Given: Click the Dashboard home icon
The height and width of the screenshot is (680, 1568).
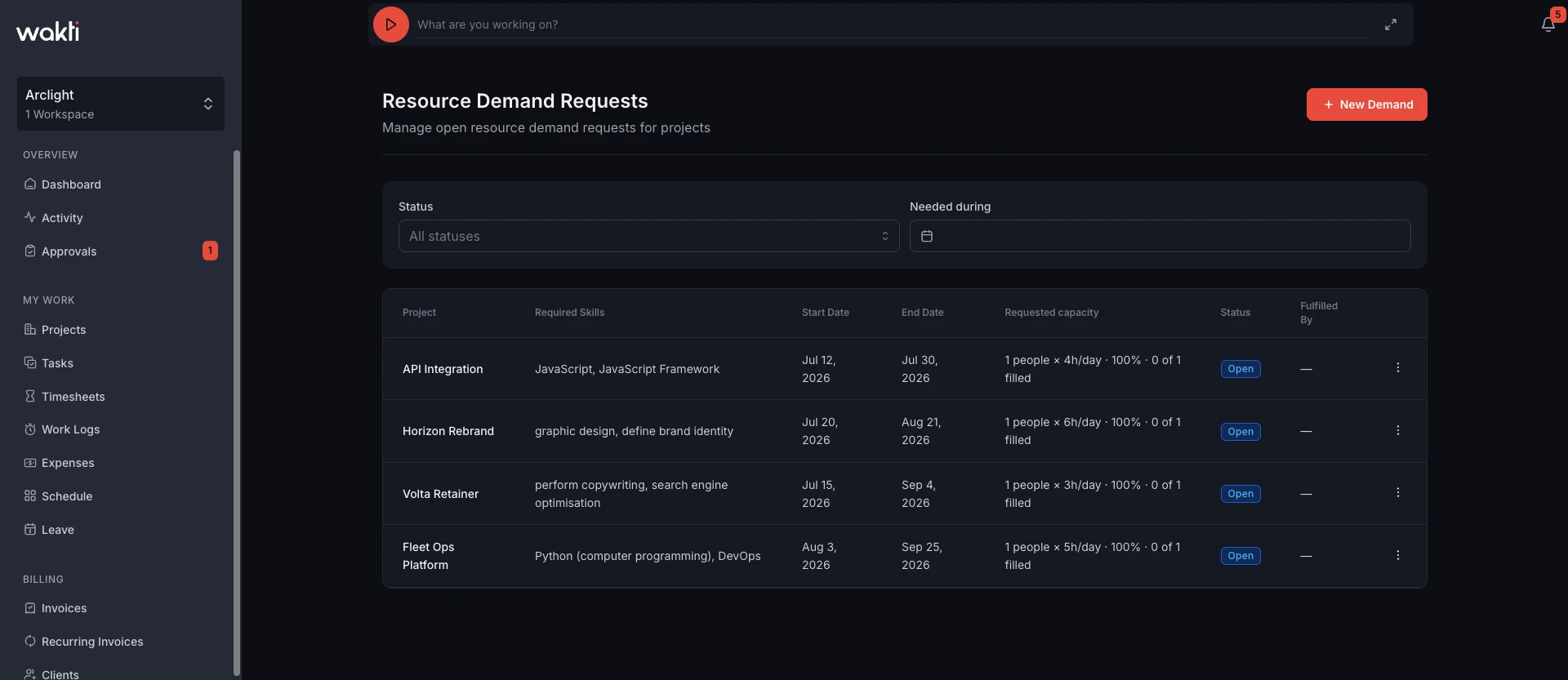Looking at the screenshot, I should pos(30,184).
